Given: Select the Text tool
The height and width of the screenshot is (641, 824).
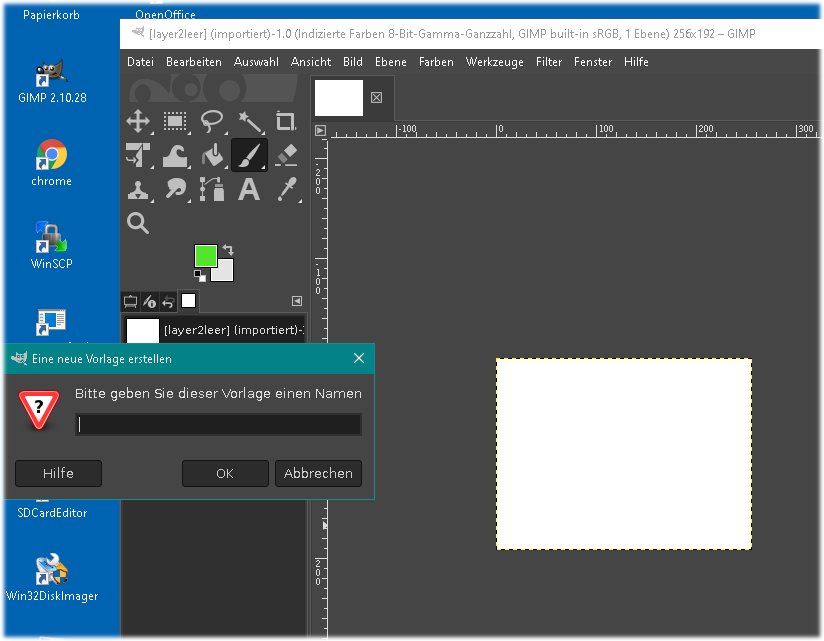Looking at the screenshot, I should click(249, 190).
